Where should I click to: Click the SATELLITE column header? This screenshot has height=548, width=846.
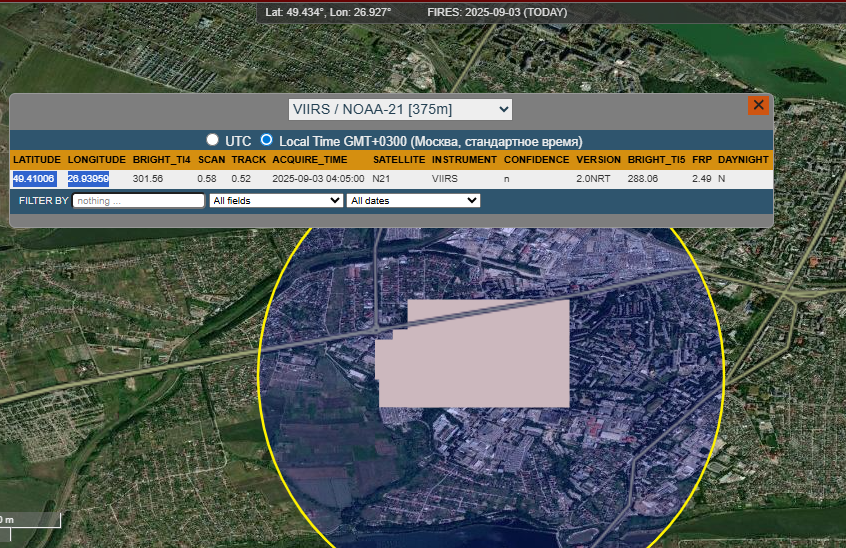pos(399,160)
